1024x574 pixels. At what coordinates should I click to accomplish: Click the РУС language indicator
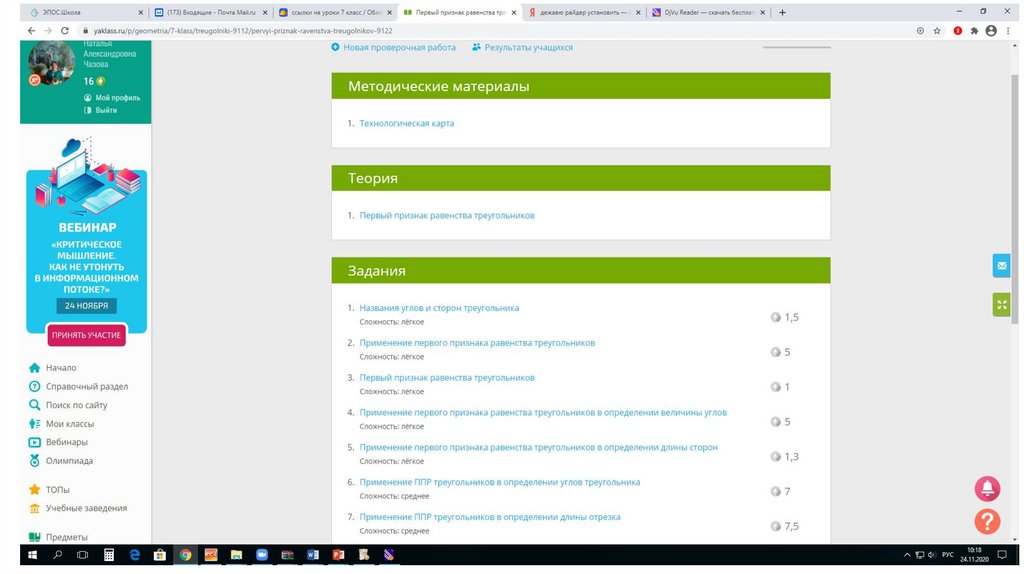click(x=948, y=555)
